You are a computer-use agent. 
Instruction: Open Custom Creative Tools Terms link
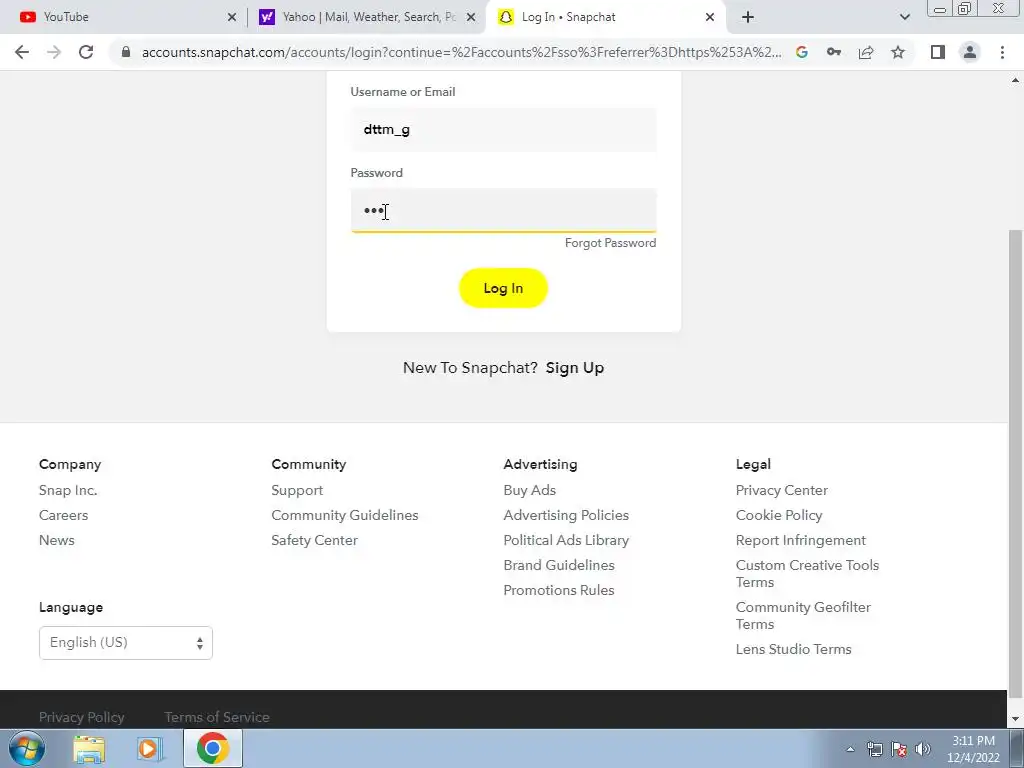click(807, 573)
